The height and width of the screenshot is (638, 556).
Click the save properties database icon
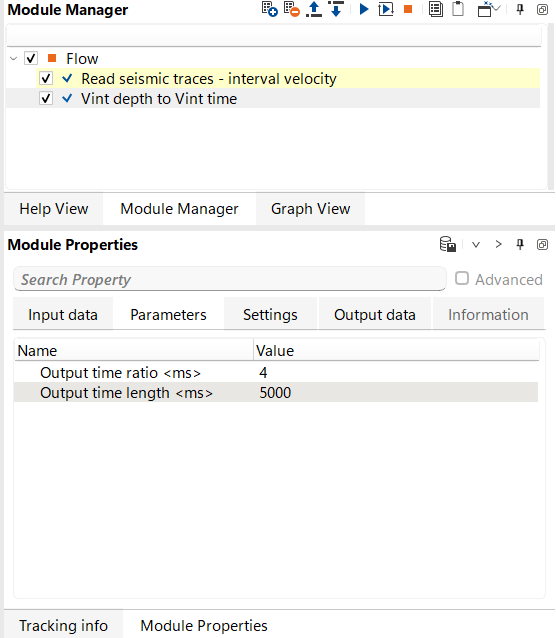[x=448, y=245]
